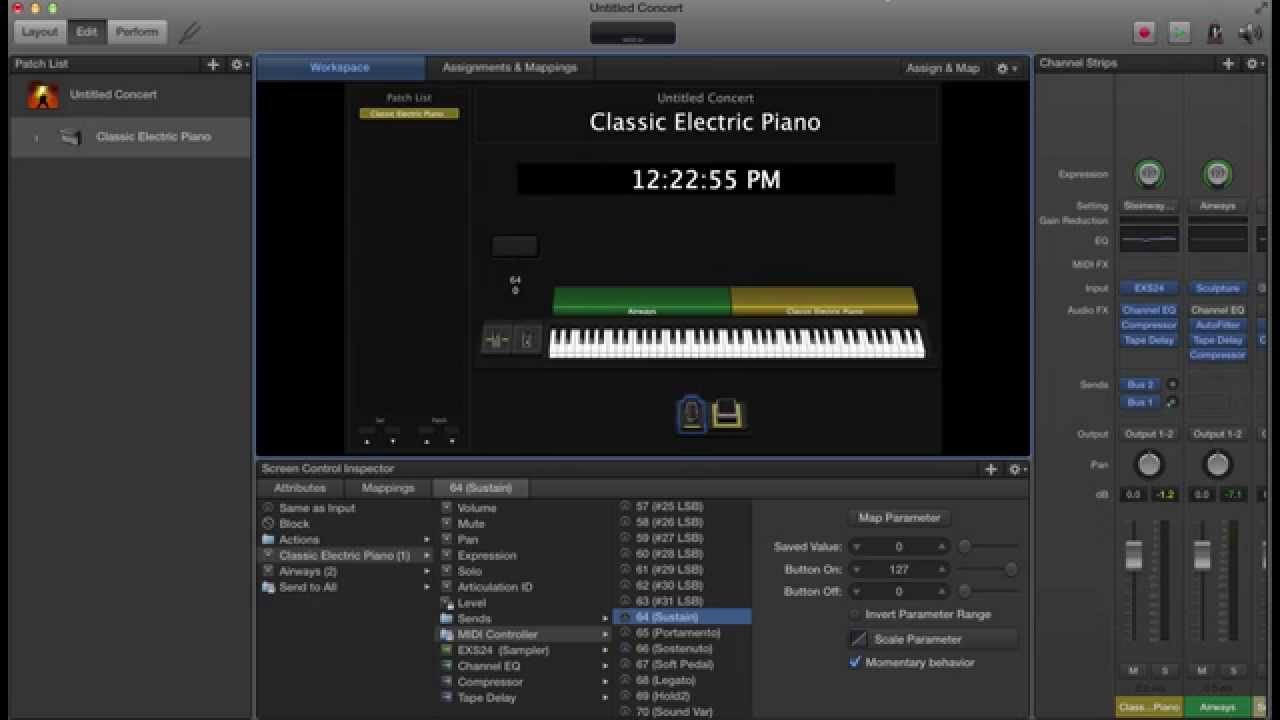Click the Actions folder icon
1280x720 pixels.
pos(268,540)
